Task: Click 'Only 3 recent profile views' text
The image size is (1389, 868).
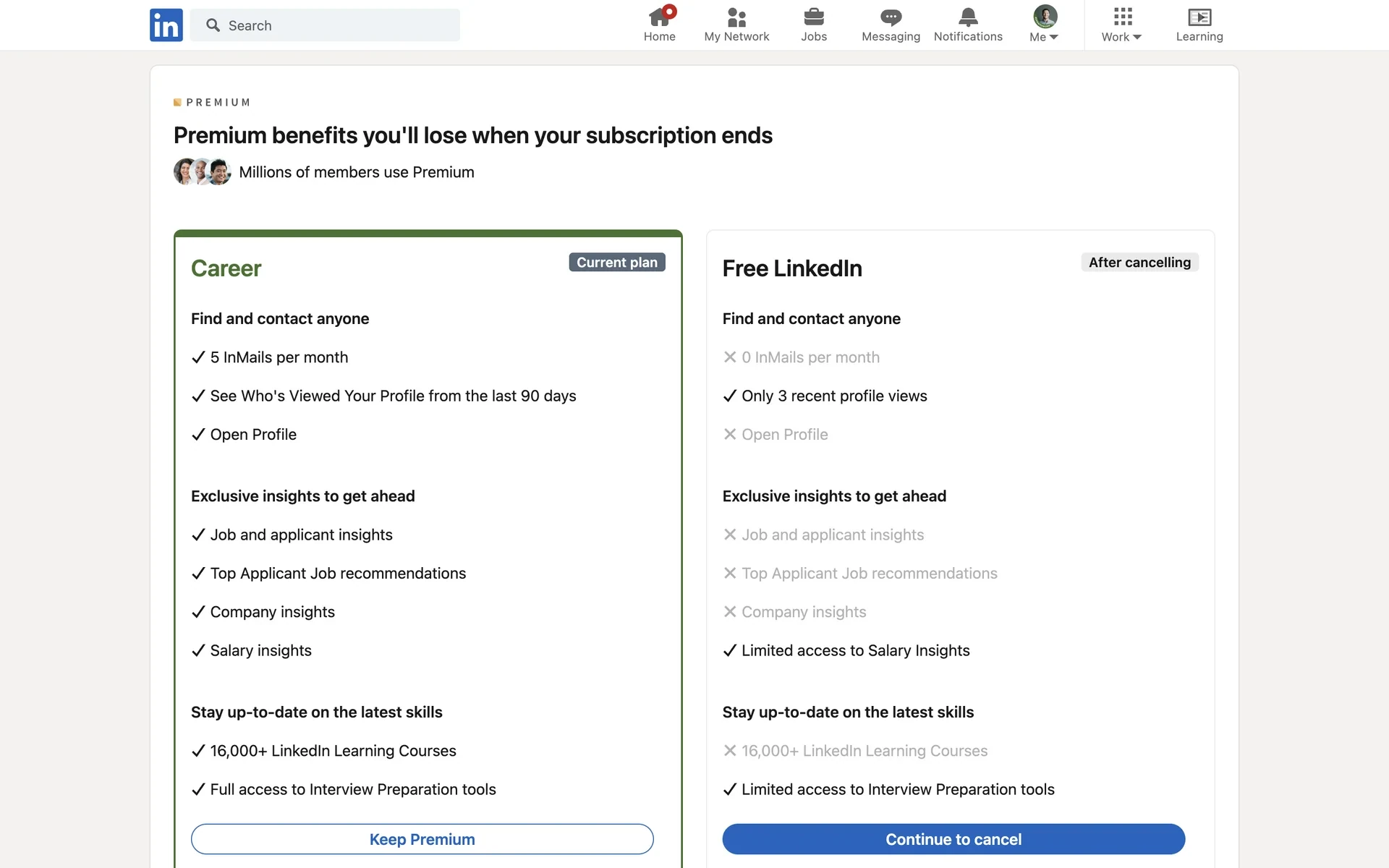Action: 834,396
